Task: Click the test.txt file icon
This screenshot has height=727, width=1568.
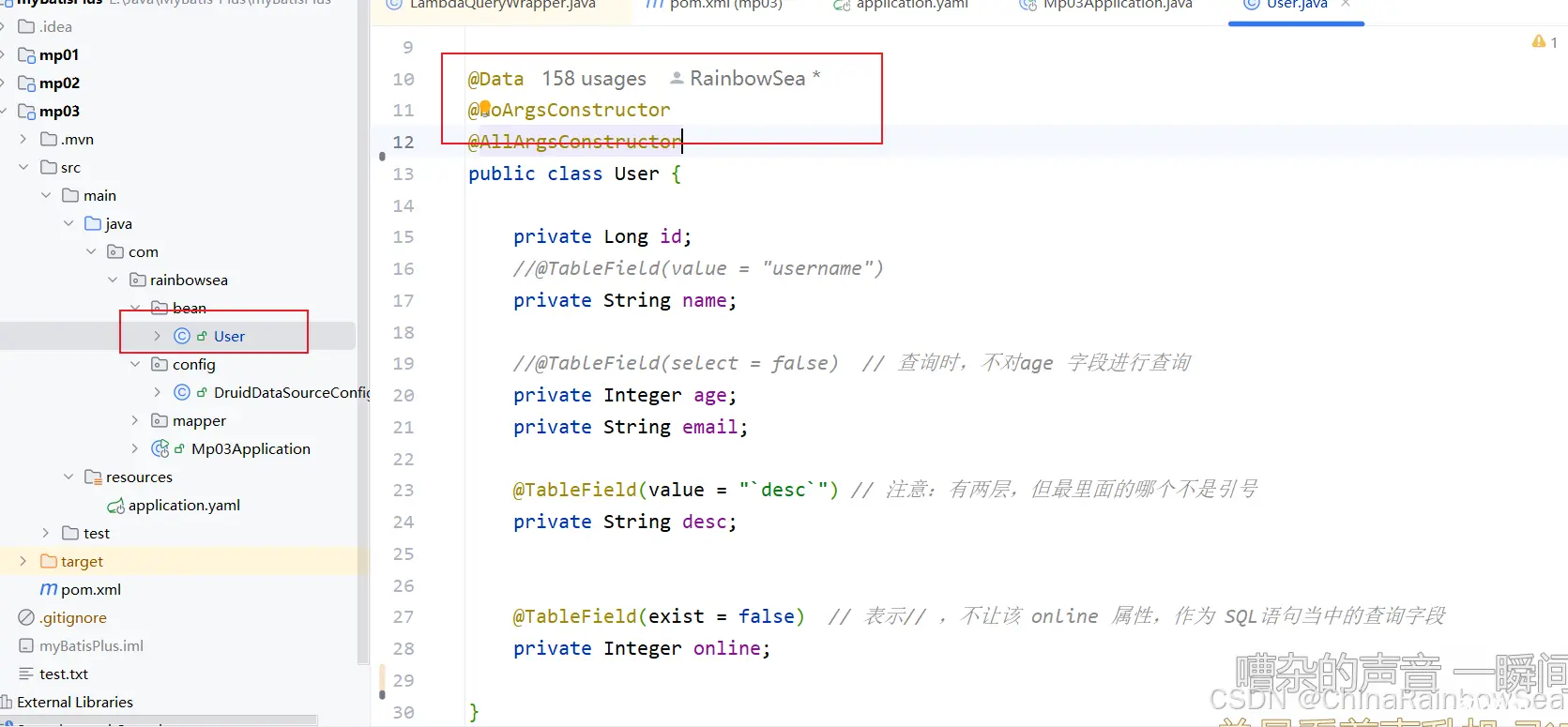Action: pyautogui.click(x=26, y=674)
